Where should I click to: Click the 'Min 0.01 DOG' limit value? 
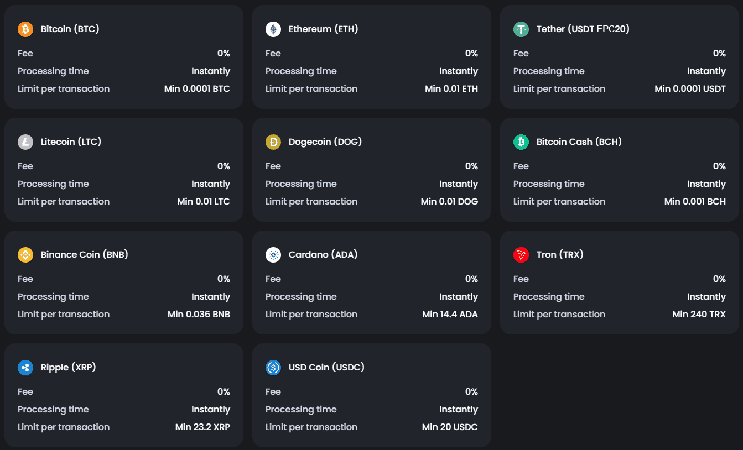[449, 201]
